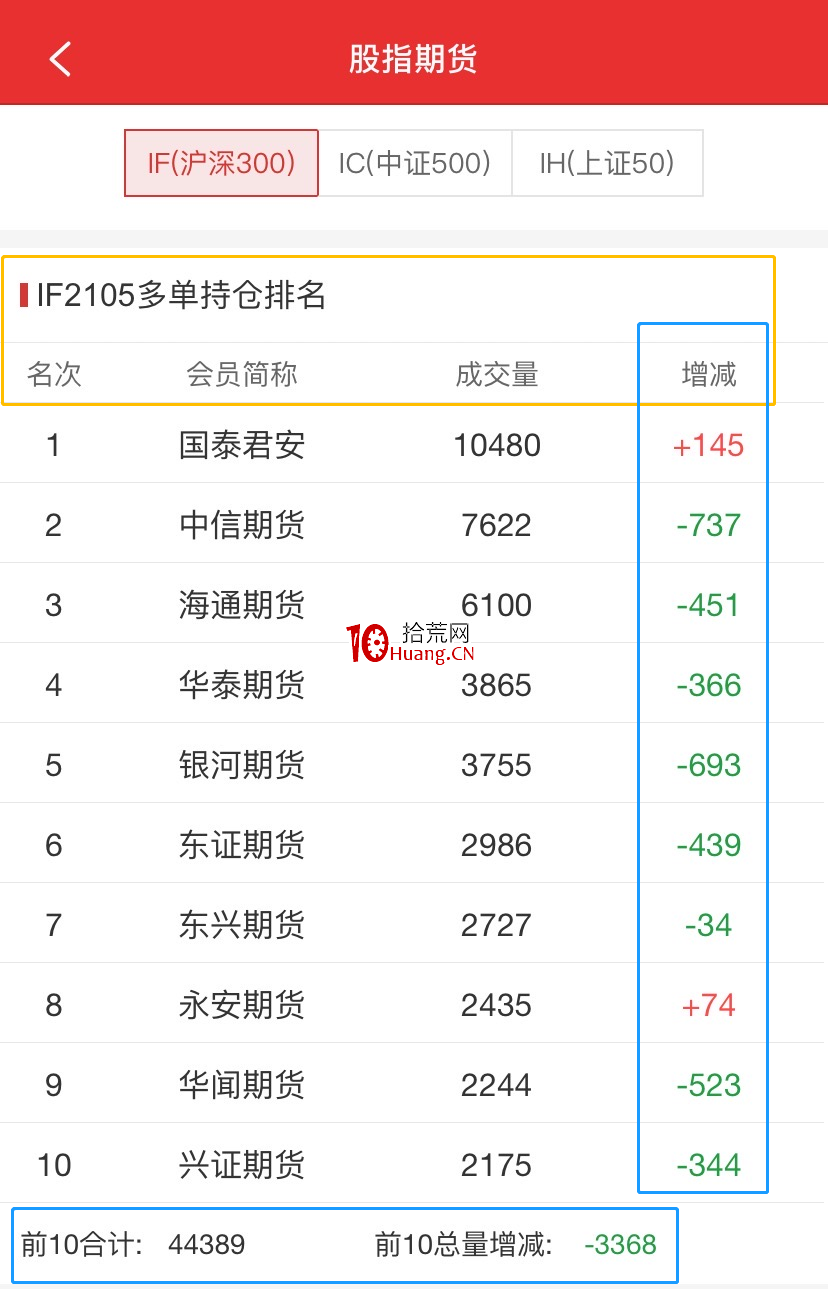Image resolution: width=828 pixels, height=1289 pixels.
Task: Tap the 成交量 column header
Action: 497,374
